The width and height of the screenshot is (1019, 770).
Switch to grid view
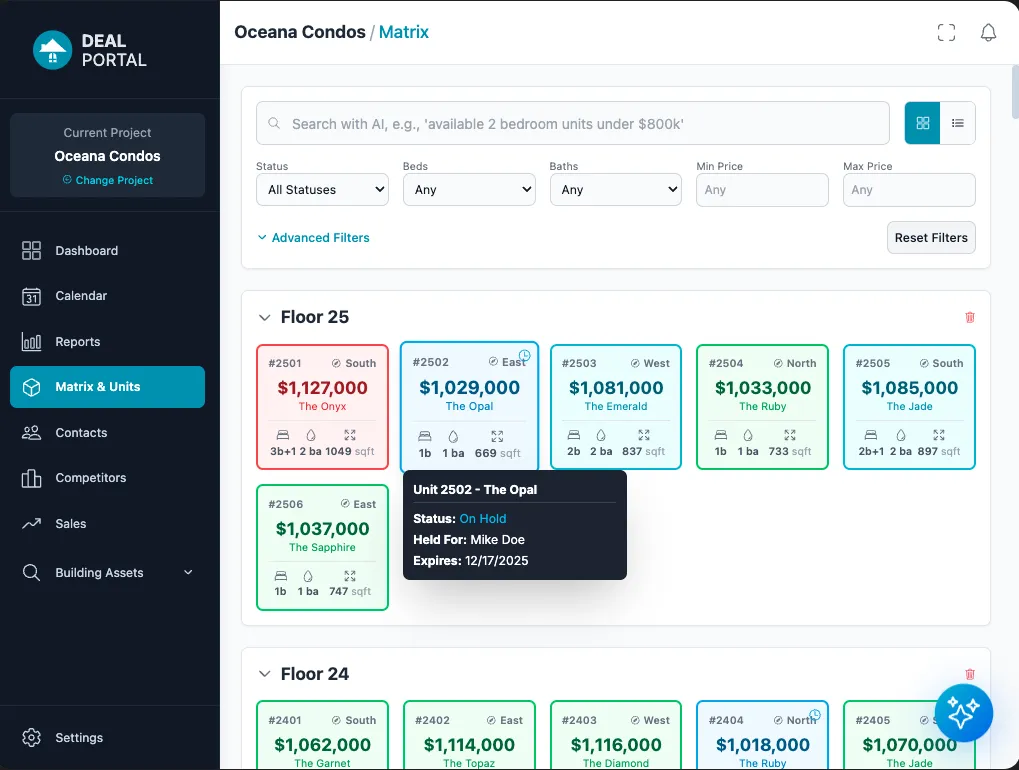click(922, 123)
